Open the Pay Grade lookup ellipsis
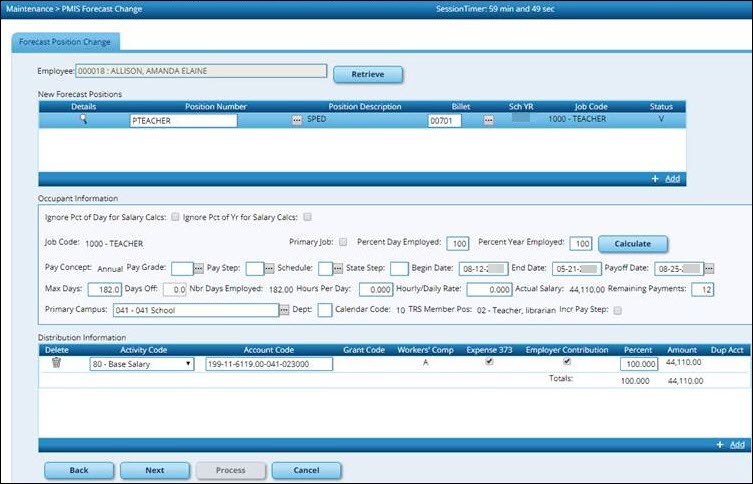This screenshot has width=753, height=484. point(199,268)
